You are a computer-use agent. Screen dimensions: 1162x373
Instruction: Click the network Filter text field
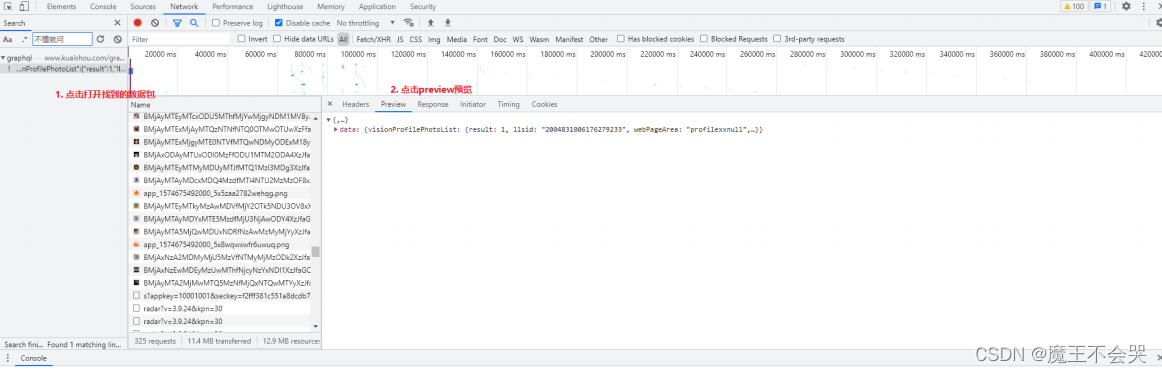point(180,39)
